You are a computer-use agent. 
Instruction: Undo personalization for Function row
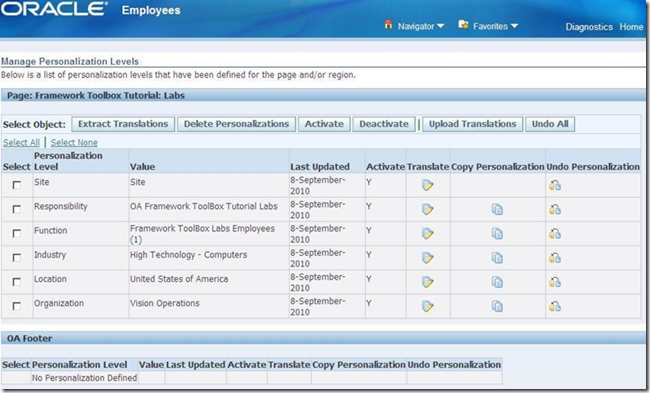coord(555,233)
